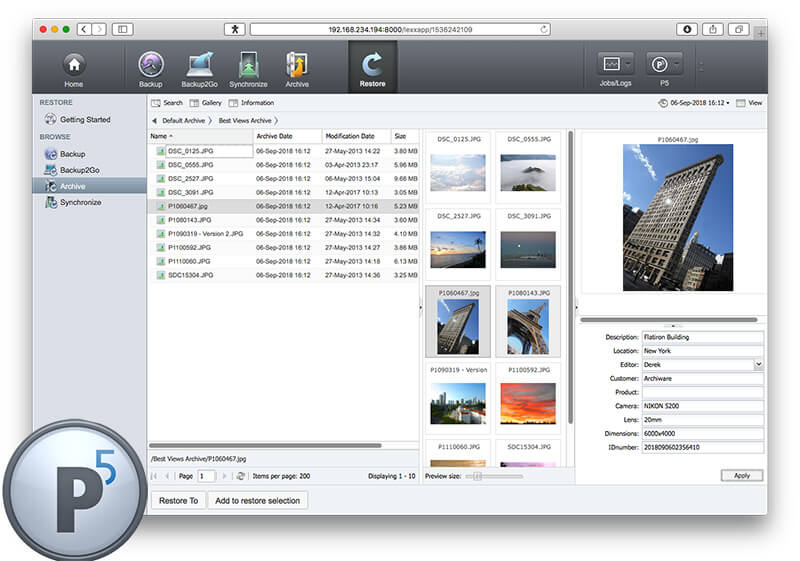Go back with the browser back arrow
Viewport: 800px width, 561px height.
pos(85,30)
